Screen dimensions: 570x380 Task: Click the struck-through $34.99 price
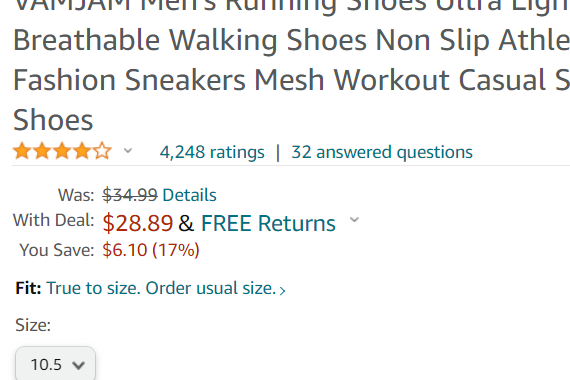tap(130, 195)
